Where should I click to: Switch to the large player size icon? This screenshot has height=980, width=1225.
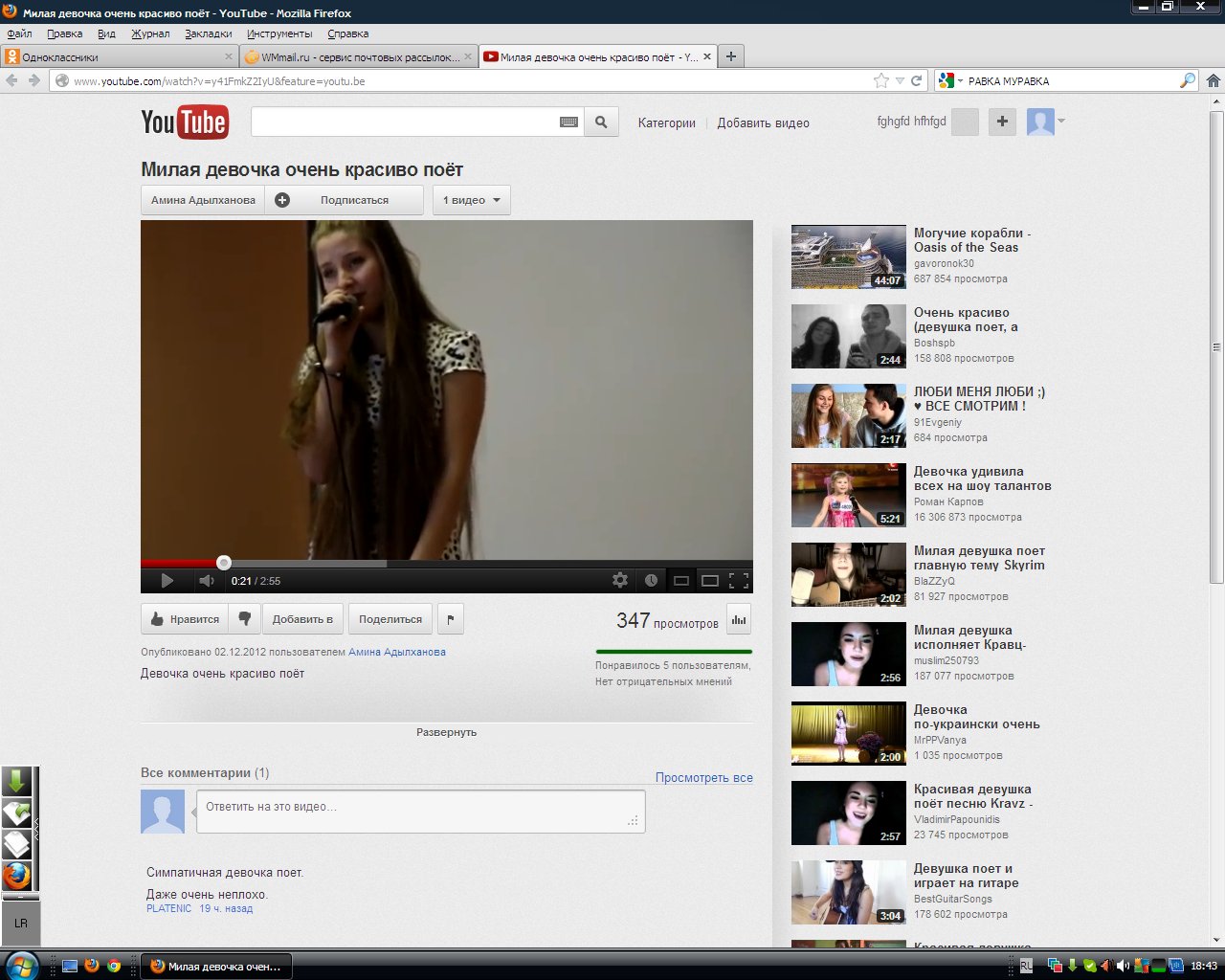point(710,580)
